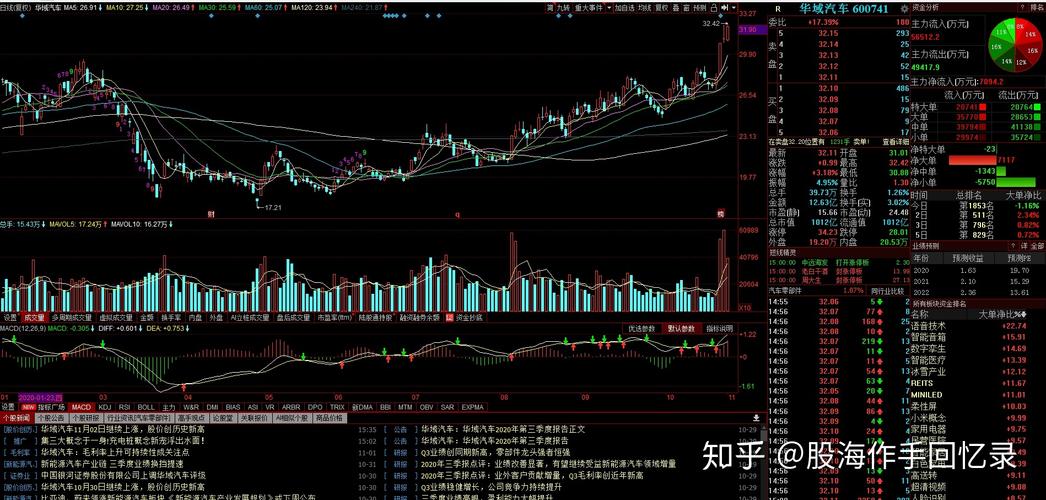
Task: Click the 资金分析 pie chart
Action: tap(1013, 44)
